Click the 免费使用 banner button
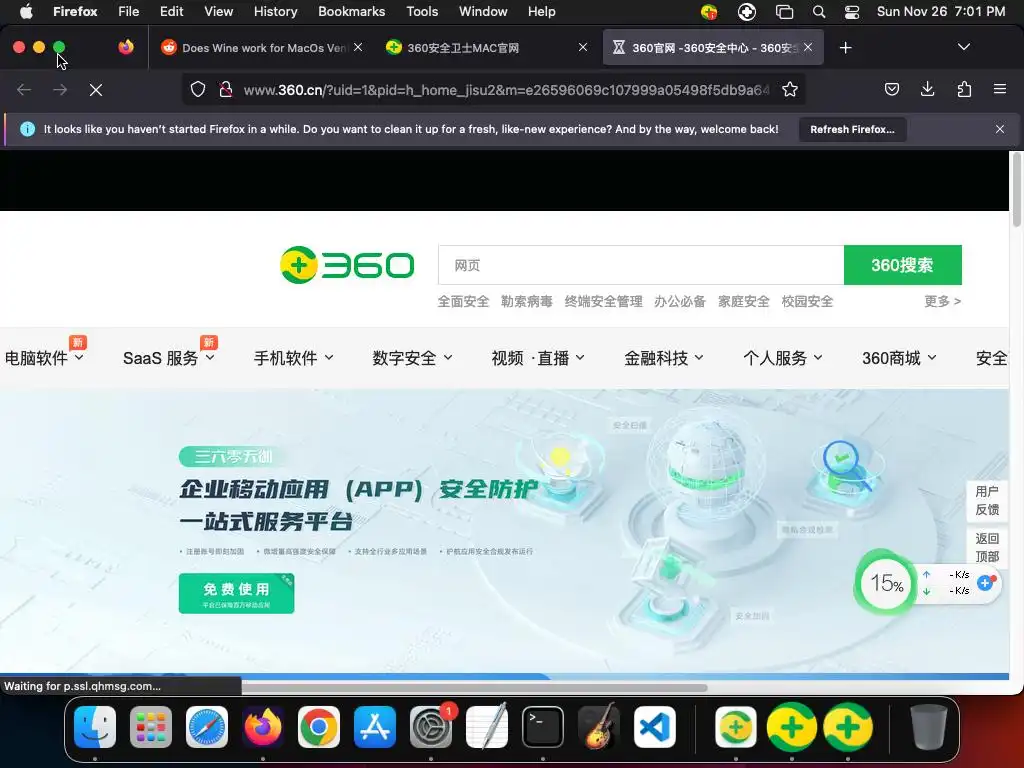 [236, 593]
